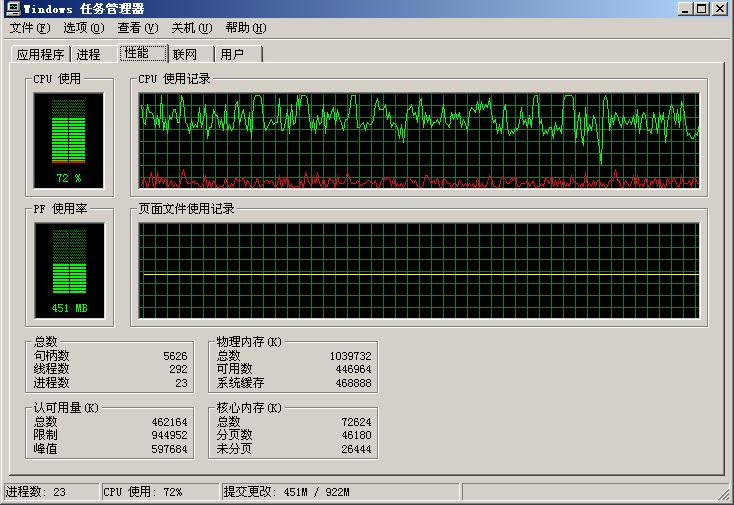Minimize the Task Manager window
The image size is (734, 505).
pos(685,8)
